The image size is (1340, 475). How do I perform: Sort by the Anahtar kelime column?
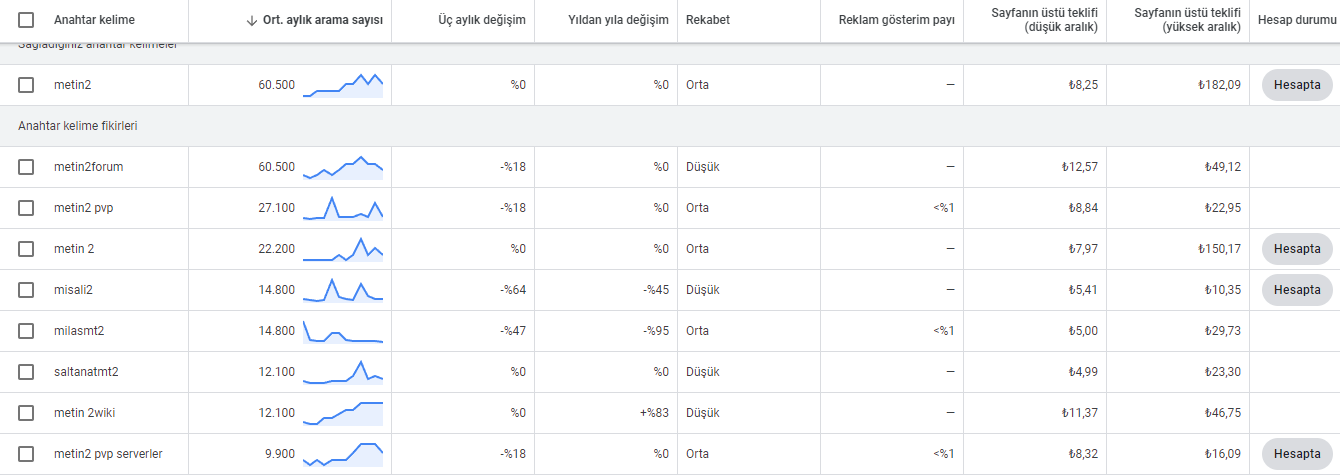94,20
